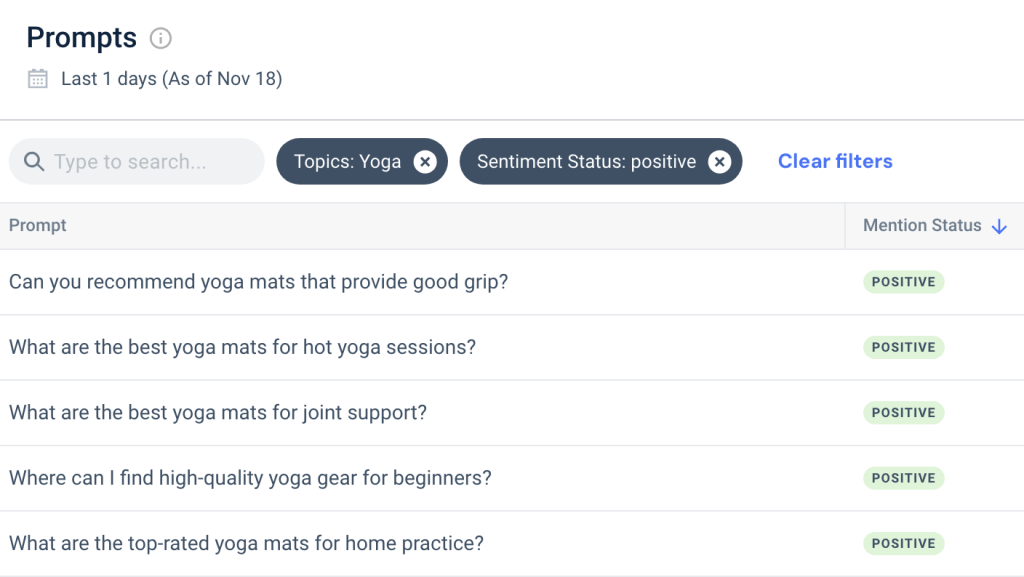Click the calendar icon near date range
This screenshot has width=1024, height=577.
click(x=38, y=78)
